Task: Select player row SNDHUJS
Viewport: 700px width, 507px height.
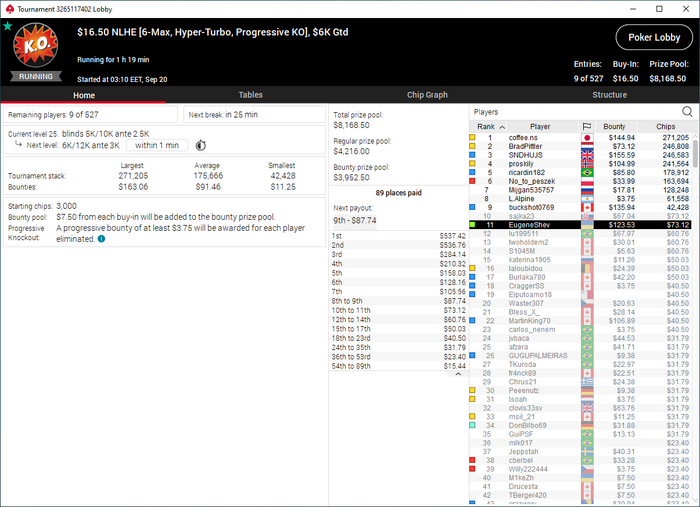Action: [580, 155]
